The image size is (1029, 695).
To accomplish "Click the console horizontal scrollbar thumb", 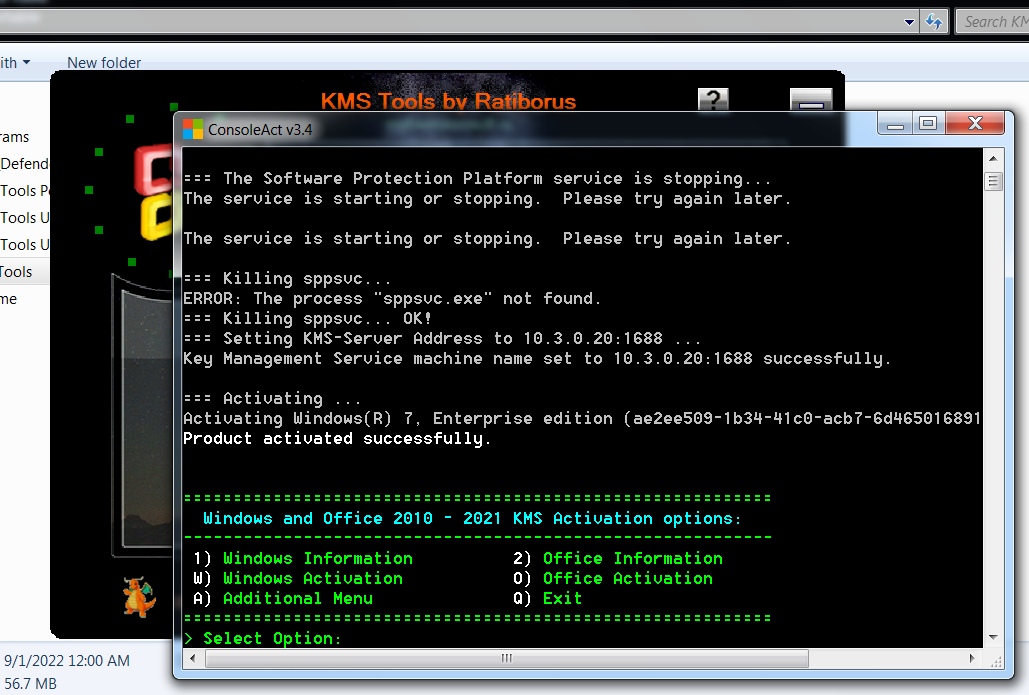I will pyautogui.click(x=507, y=658).
